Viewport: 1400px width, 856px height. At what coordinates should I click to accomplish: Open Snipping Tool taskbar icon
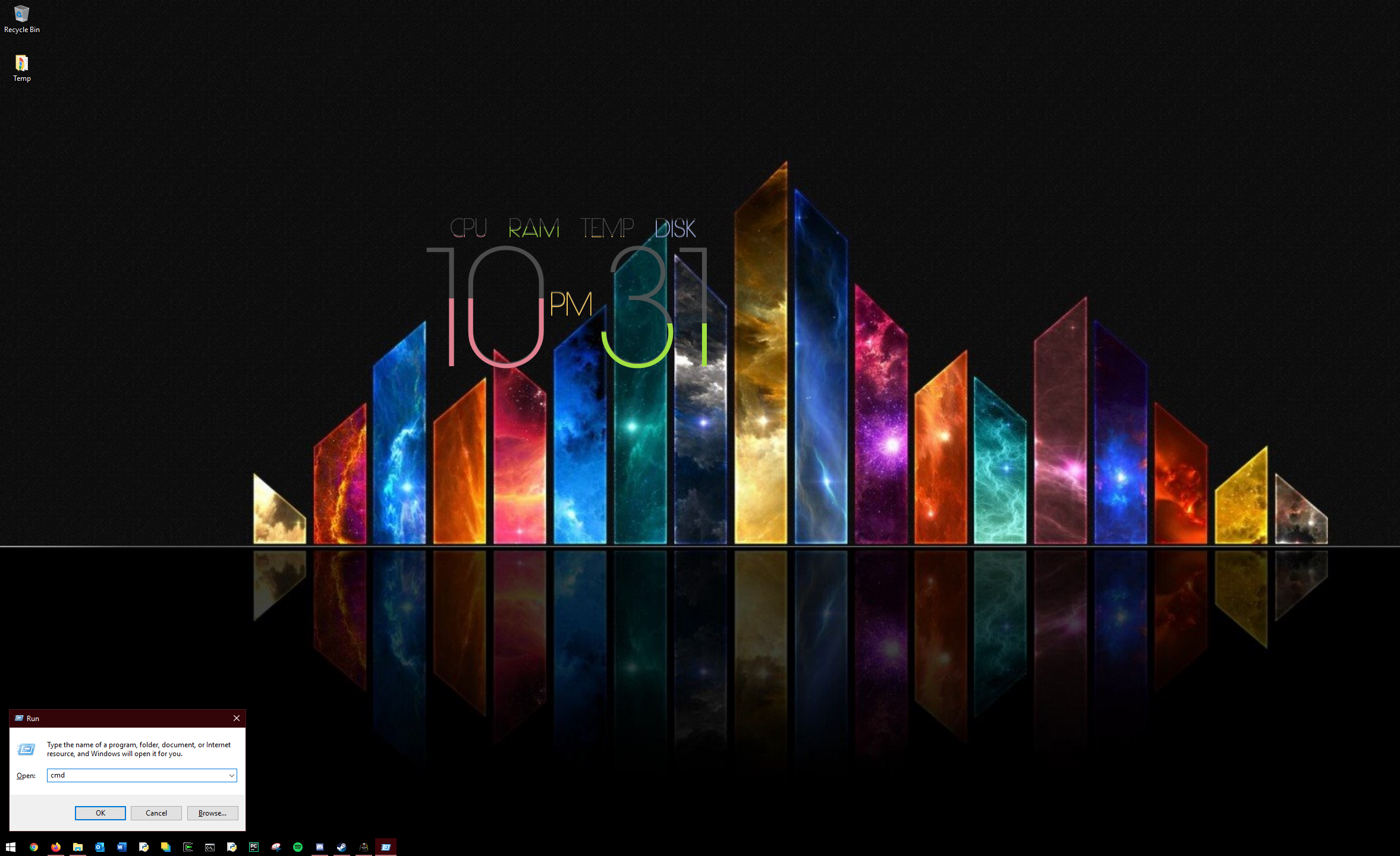coord(276,847)
